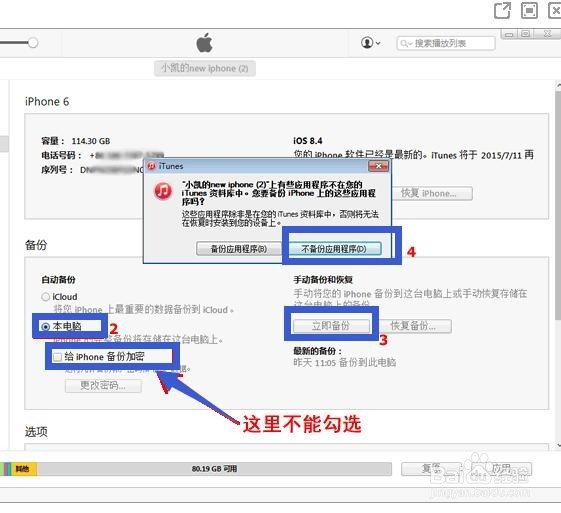Viewport: 561px width, 513px height.
Task: Click 昨天 11:05 备份到此电脑 text
Action: tap(345, 362)
